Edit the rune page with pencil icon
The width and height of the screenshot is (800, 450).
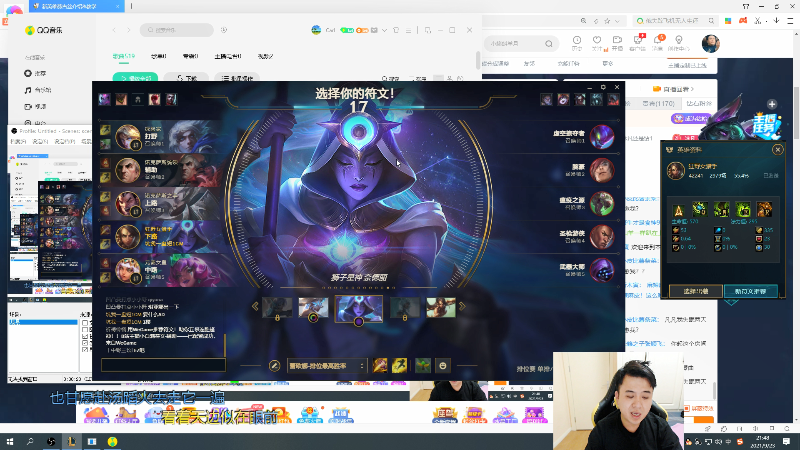(274, 366)
